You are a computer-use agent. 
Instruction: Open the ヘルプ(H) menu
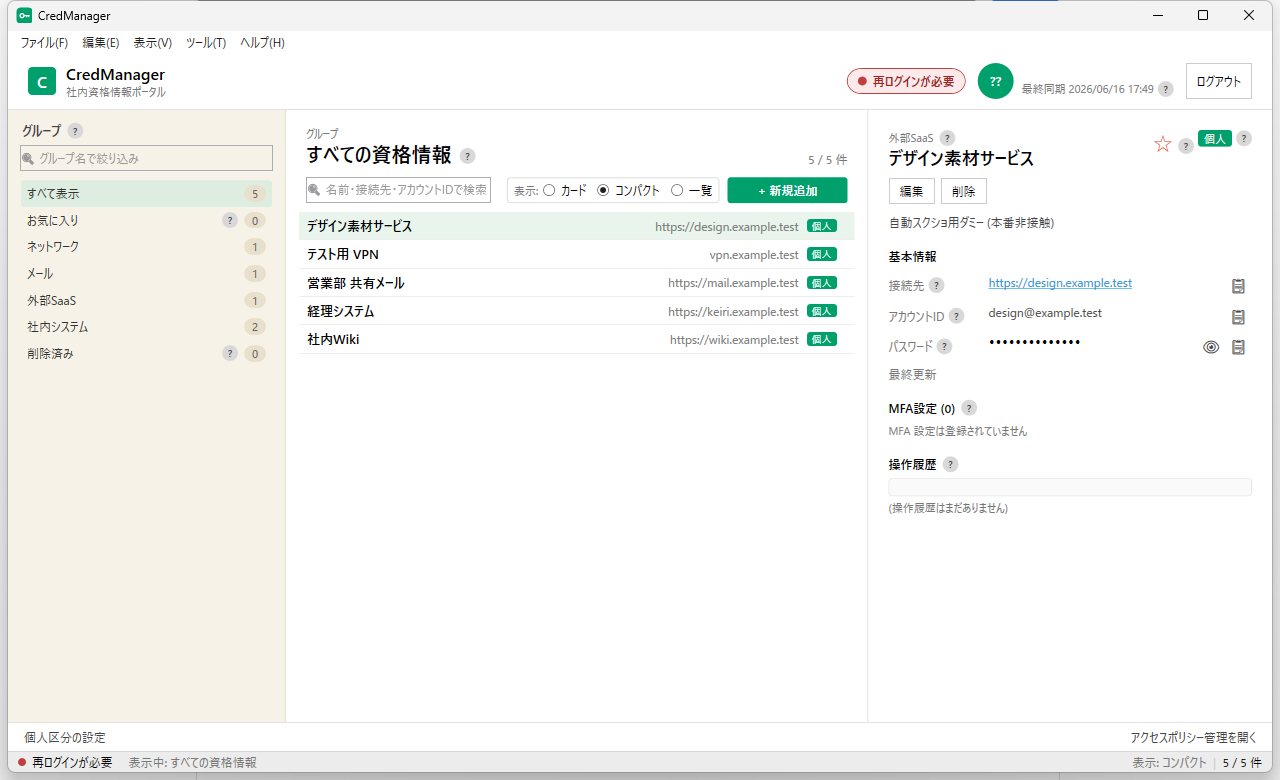263,43
